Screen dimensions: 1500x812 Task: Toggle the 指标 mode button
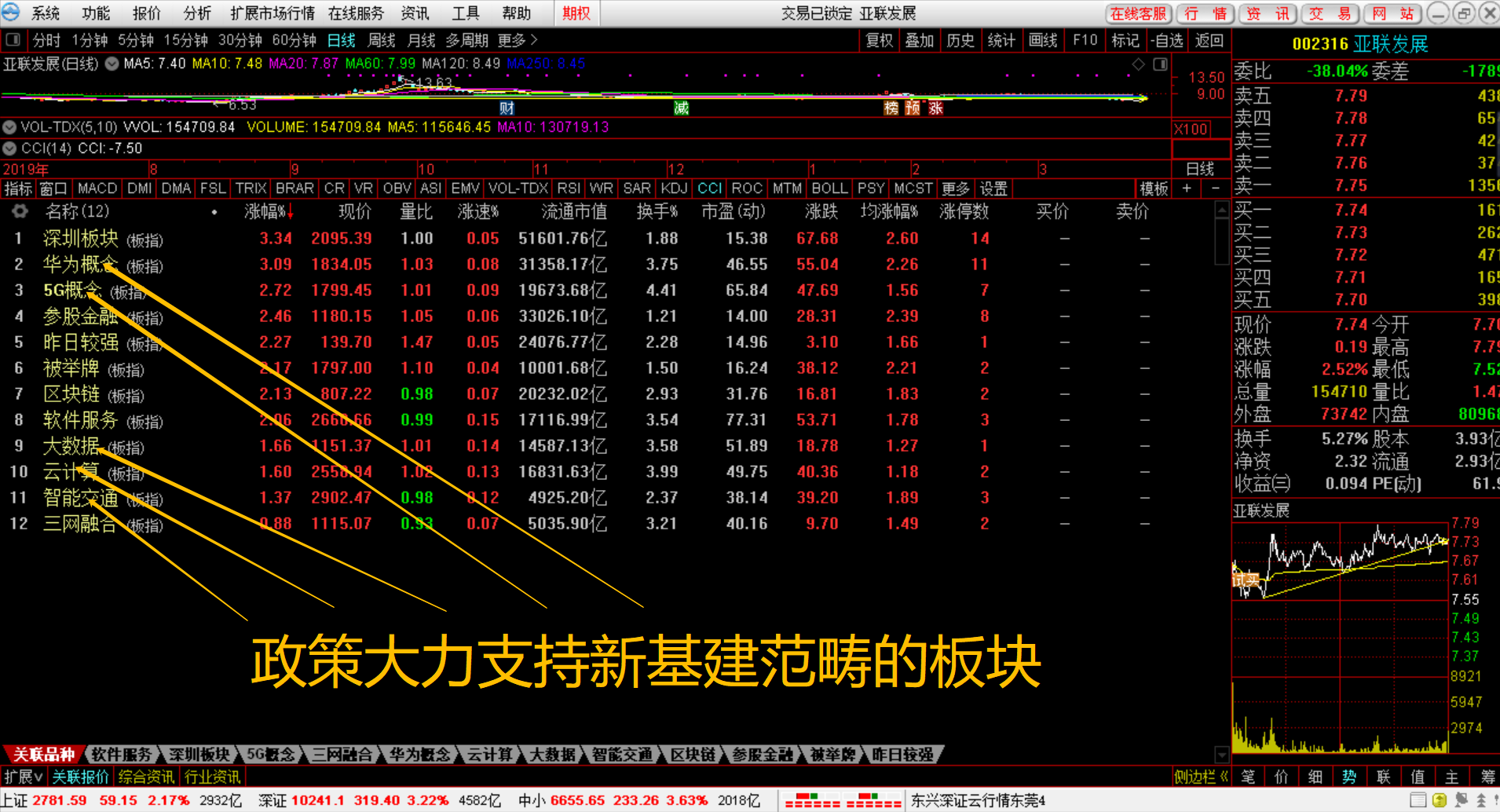[18, 188]
